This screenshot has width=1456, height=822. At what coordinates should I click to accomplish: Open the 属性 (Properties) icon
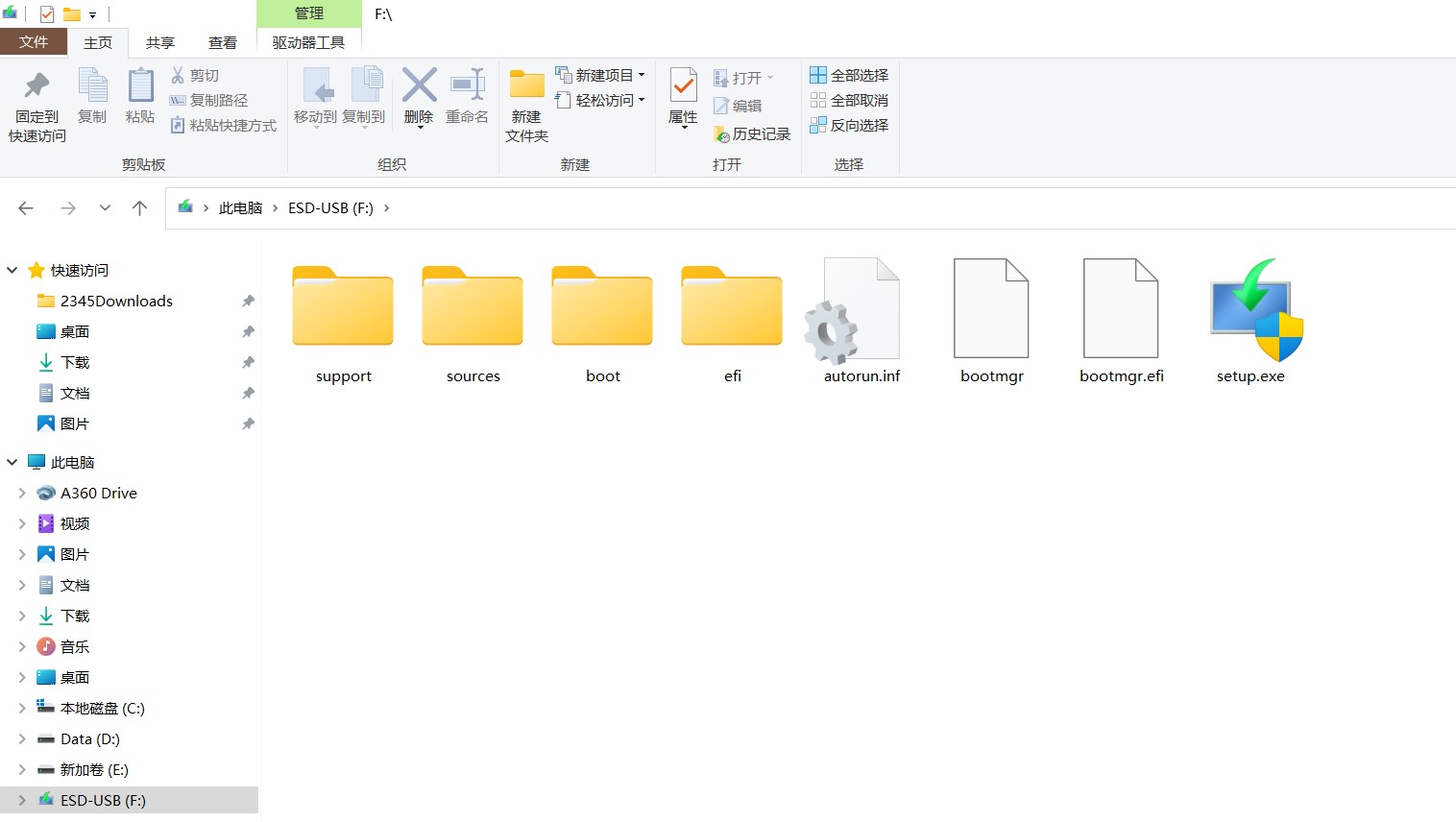683,96
